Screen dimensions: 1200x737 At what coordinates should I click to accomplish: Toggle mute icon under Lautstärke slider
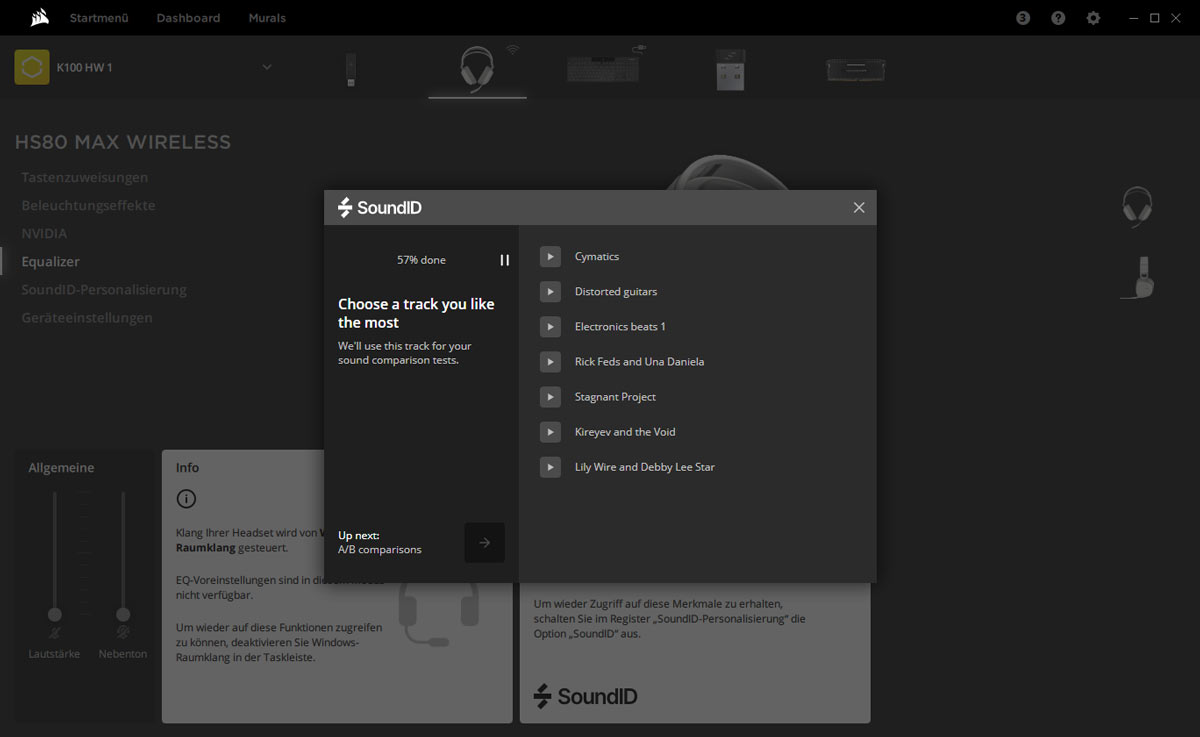(55, 633)
